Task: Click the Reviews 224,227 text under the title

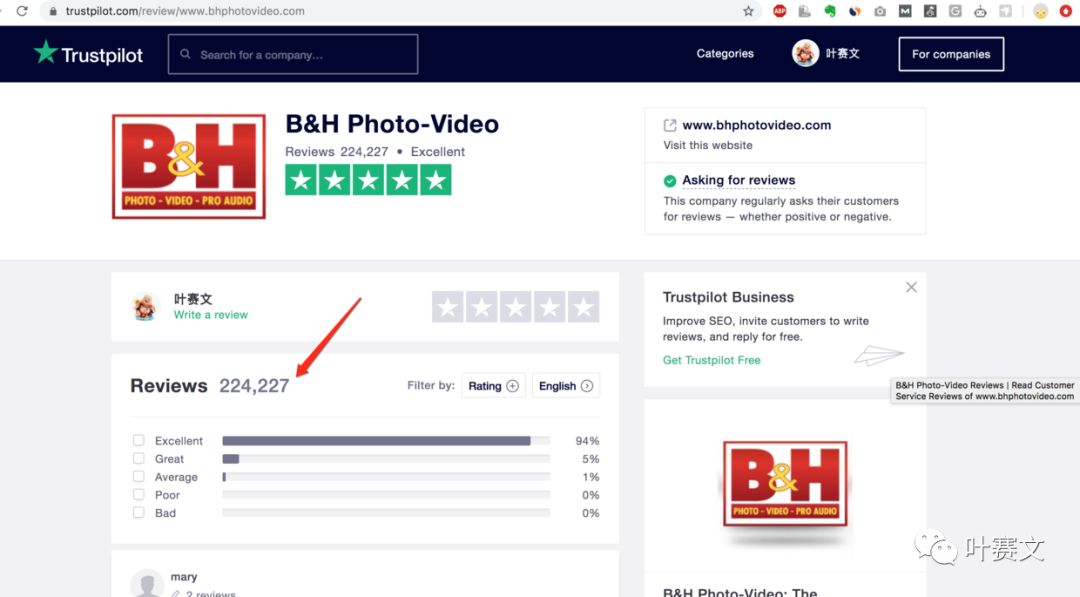Action: [337, 151]
